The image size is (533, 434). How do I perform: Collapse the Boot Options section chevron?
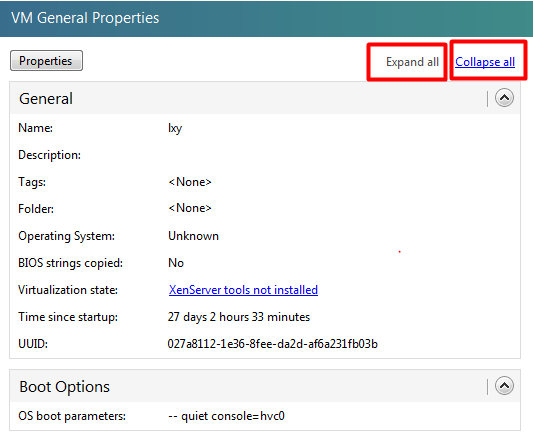coord(504,385)
